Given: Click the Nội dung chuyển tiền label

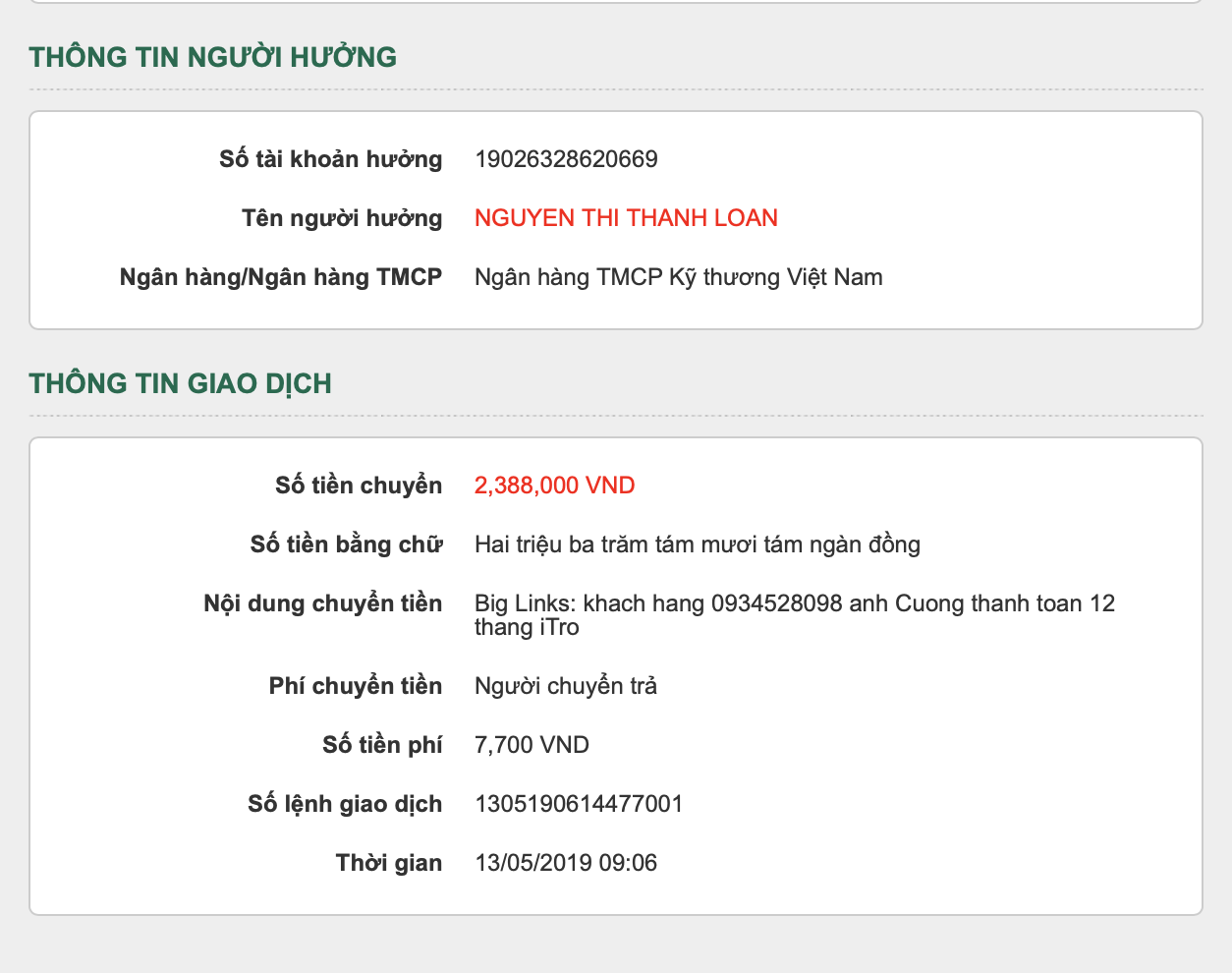Looking at the screenshot, I should [322, 603].
